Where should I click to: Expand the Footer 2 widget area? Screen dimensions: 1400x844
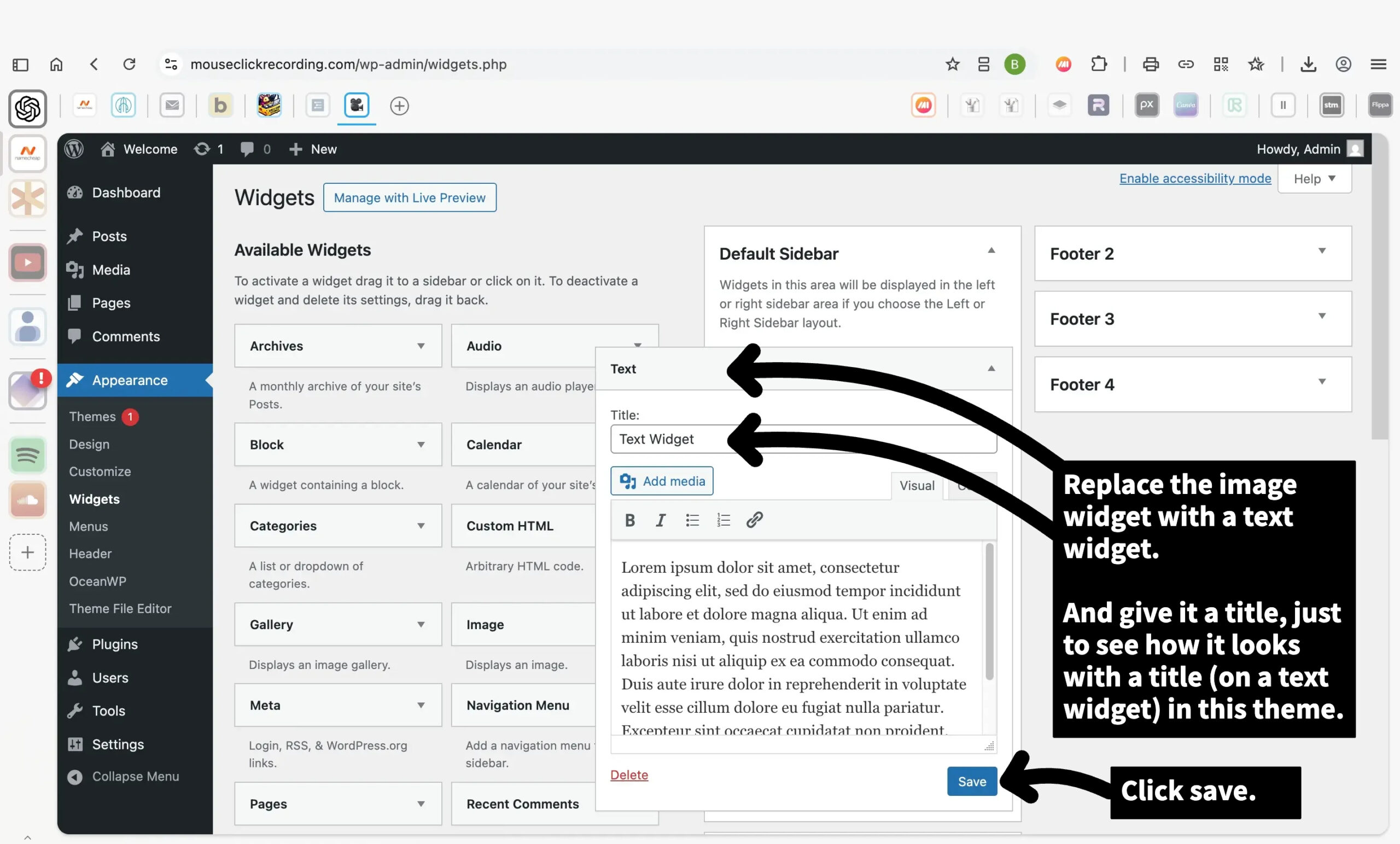1322,251
